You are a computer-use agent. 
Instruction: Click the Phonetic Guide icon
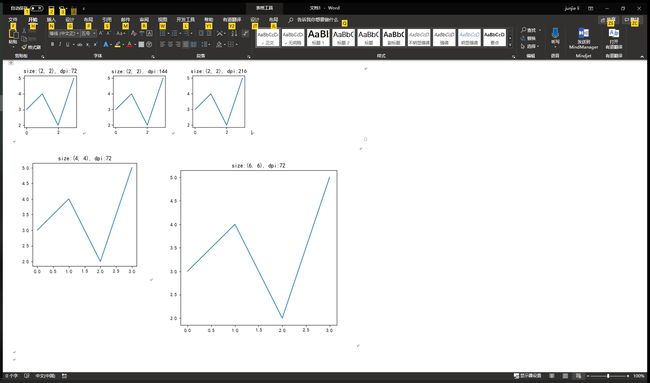pos(142,33)
